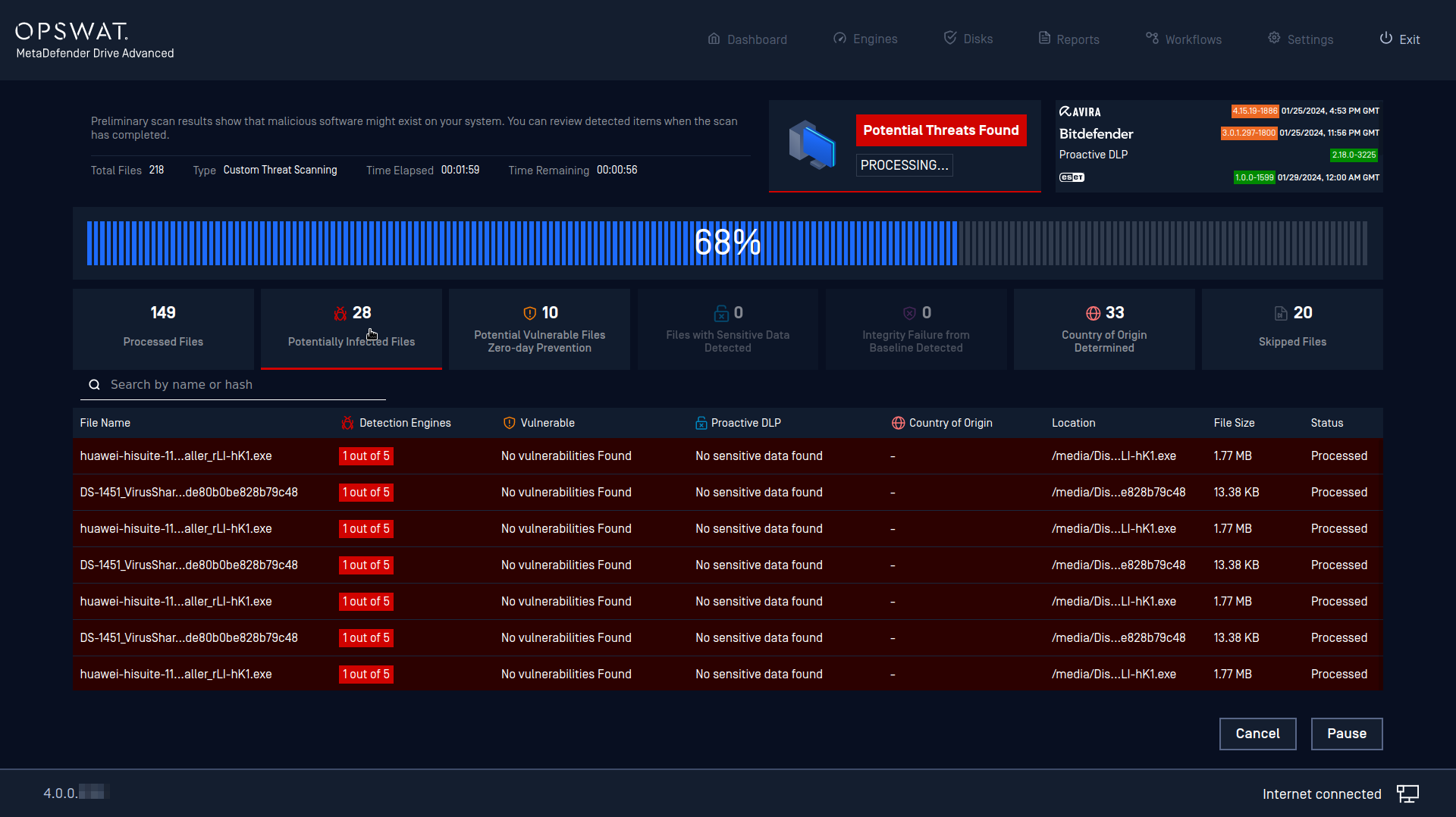Open the Engines menu item
1456x817 pixels.
click(864, 39)
